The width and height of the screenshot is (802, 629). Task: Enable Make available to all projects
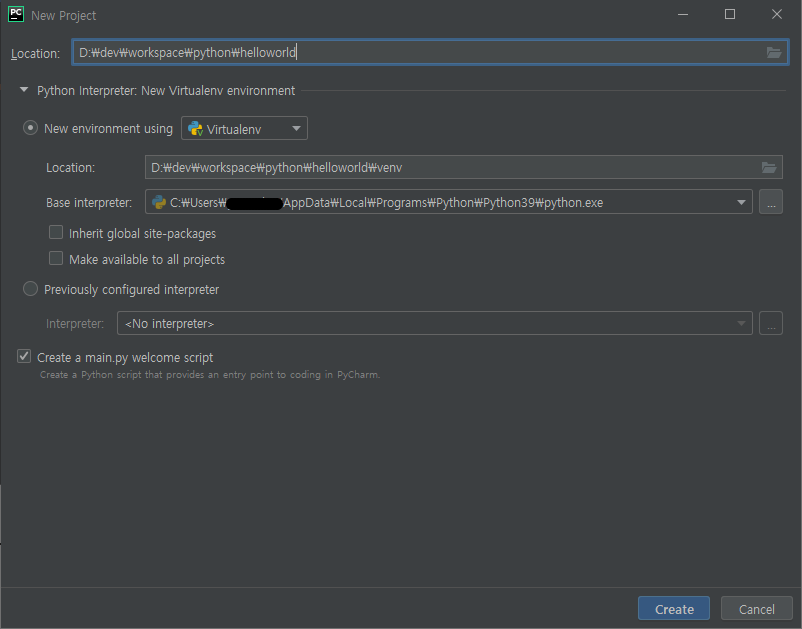tap(56, 258)
